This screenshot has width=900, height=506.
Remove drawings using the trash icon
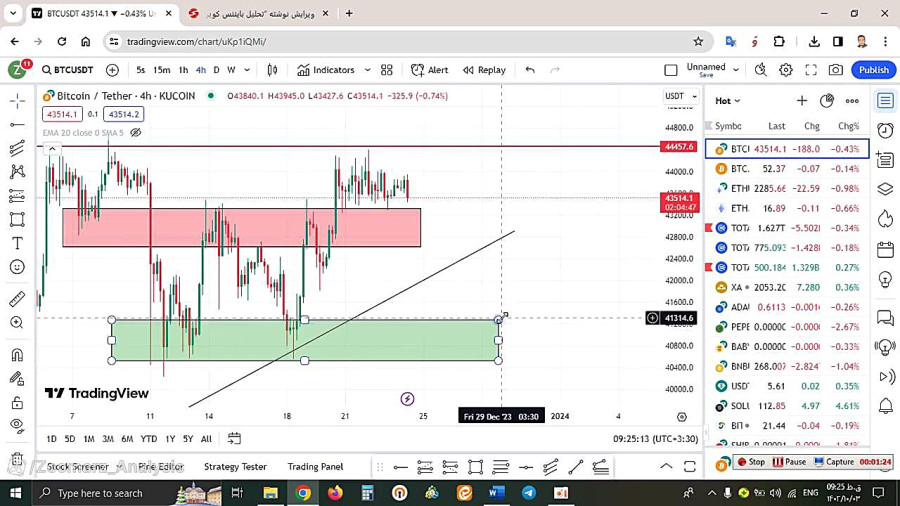pos(17,459)
